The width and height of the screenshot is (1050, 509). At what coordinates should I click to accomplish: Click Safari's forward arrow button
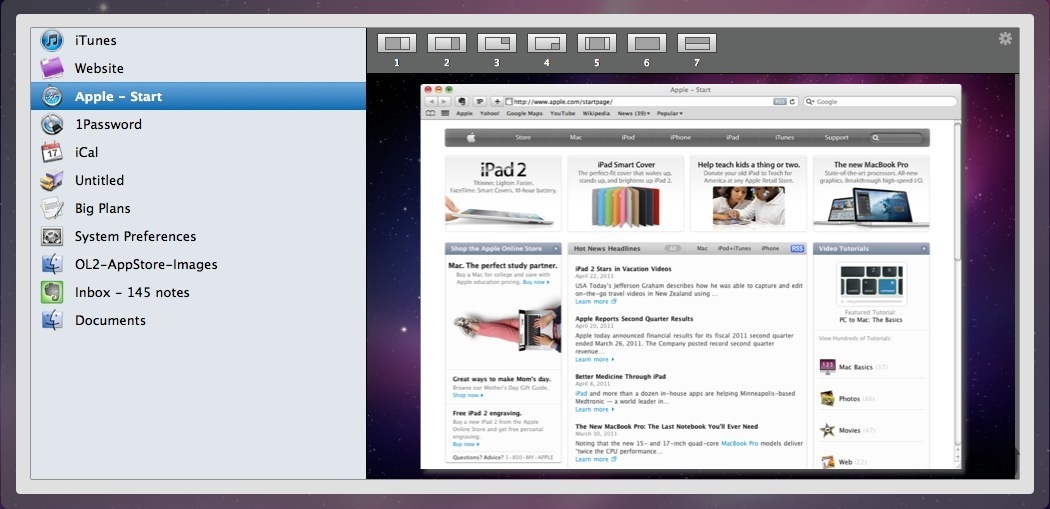(444, 102)
